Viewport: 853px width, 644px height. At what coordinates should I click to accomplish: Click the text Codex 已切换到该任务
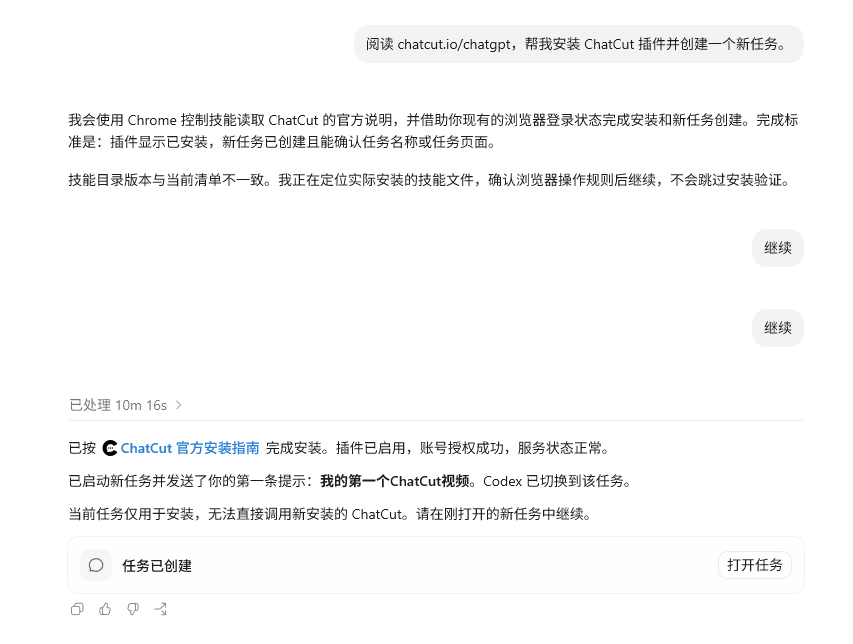point(558,481)
